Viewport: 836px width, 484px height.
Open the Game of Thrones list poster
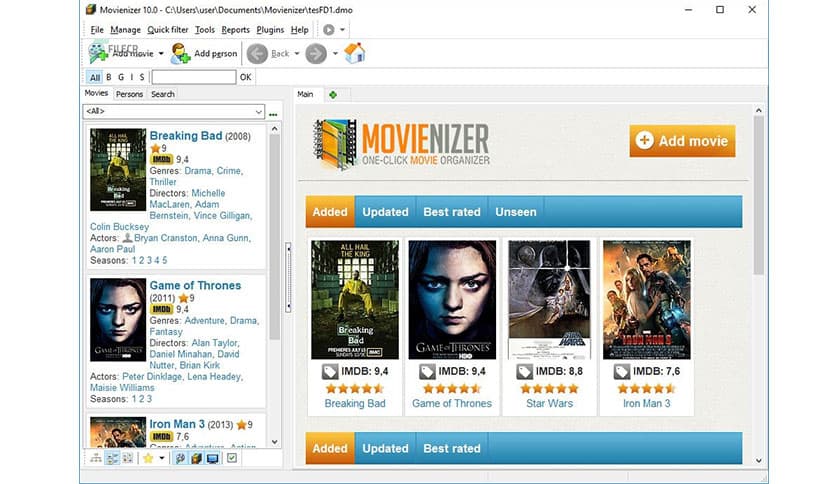click(118, 320)
